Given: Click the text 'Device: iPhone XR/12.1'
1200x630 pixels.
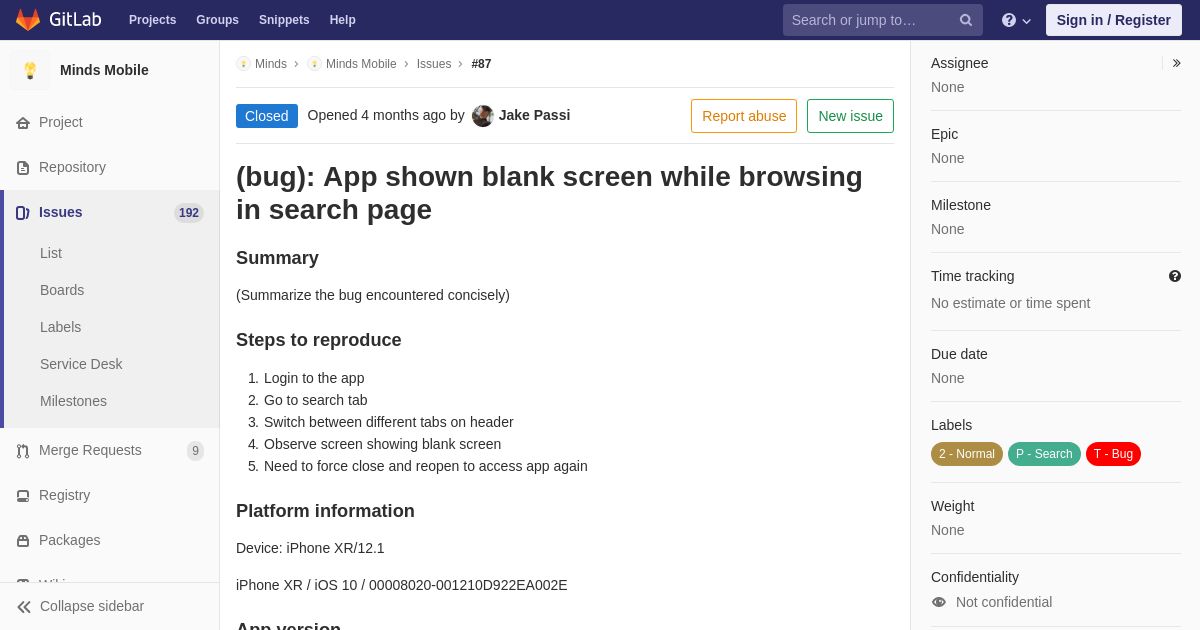Looking at the screenshot, I should pos(310,548).
